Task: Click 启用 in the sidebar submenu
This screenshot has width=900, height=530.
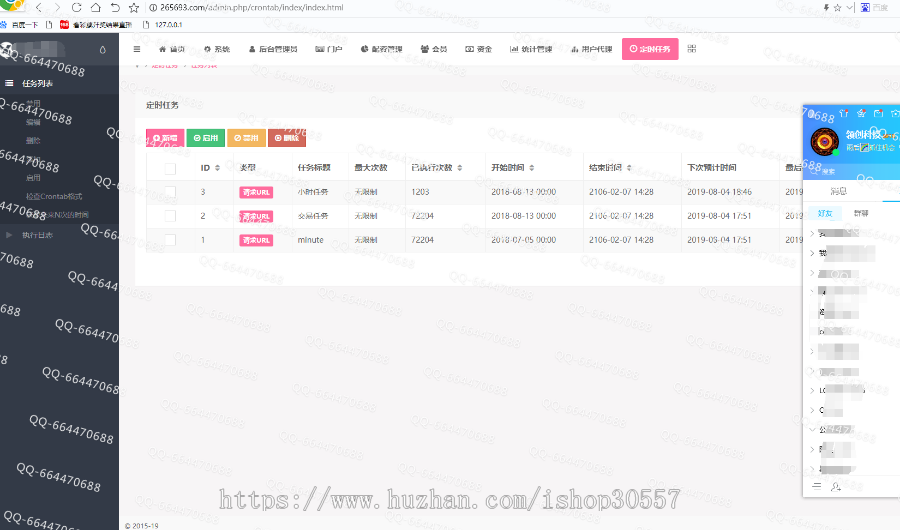Action: click(x=33, y=177)
